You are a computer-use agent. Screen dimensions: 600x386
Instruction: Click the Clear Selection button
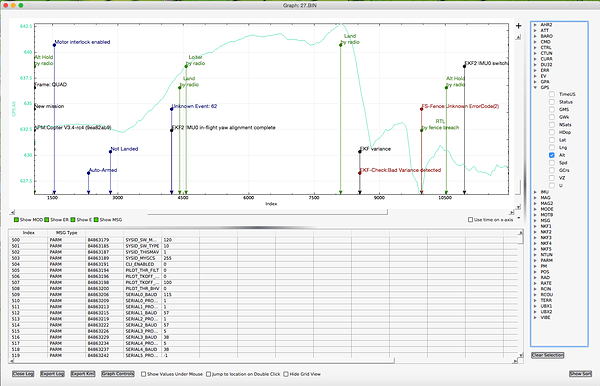(x=548, y=355)
